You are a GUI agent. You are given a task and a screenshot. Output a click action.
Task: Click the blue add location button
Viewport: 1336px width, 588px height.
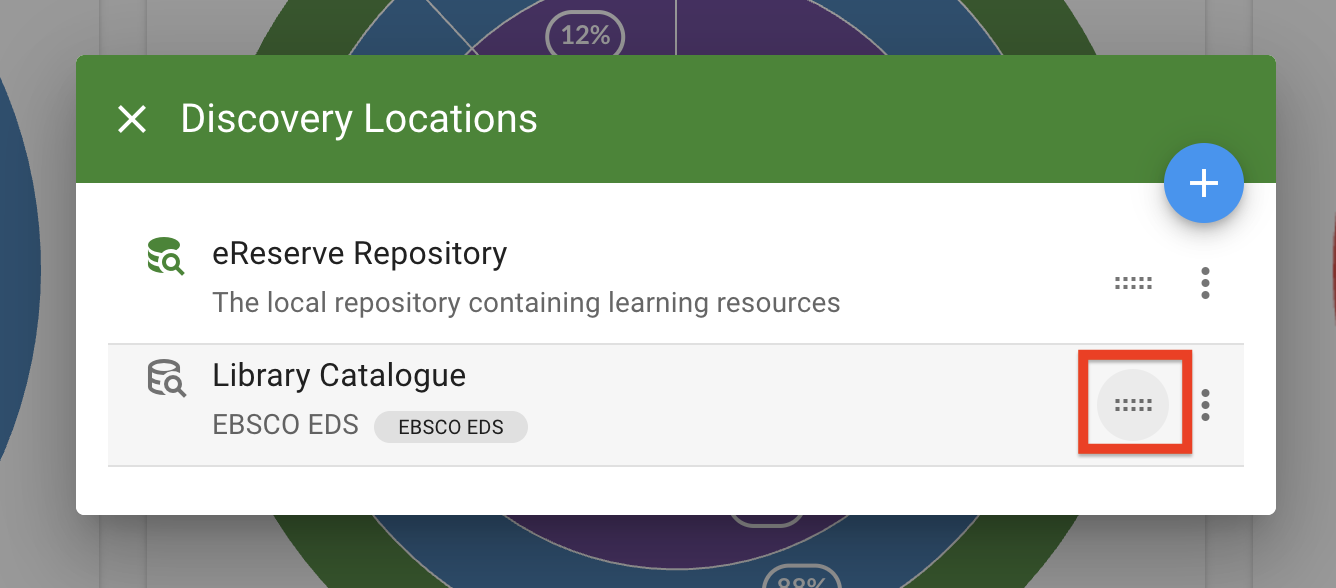(x=1203, y=184)
